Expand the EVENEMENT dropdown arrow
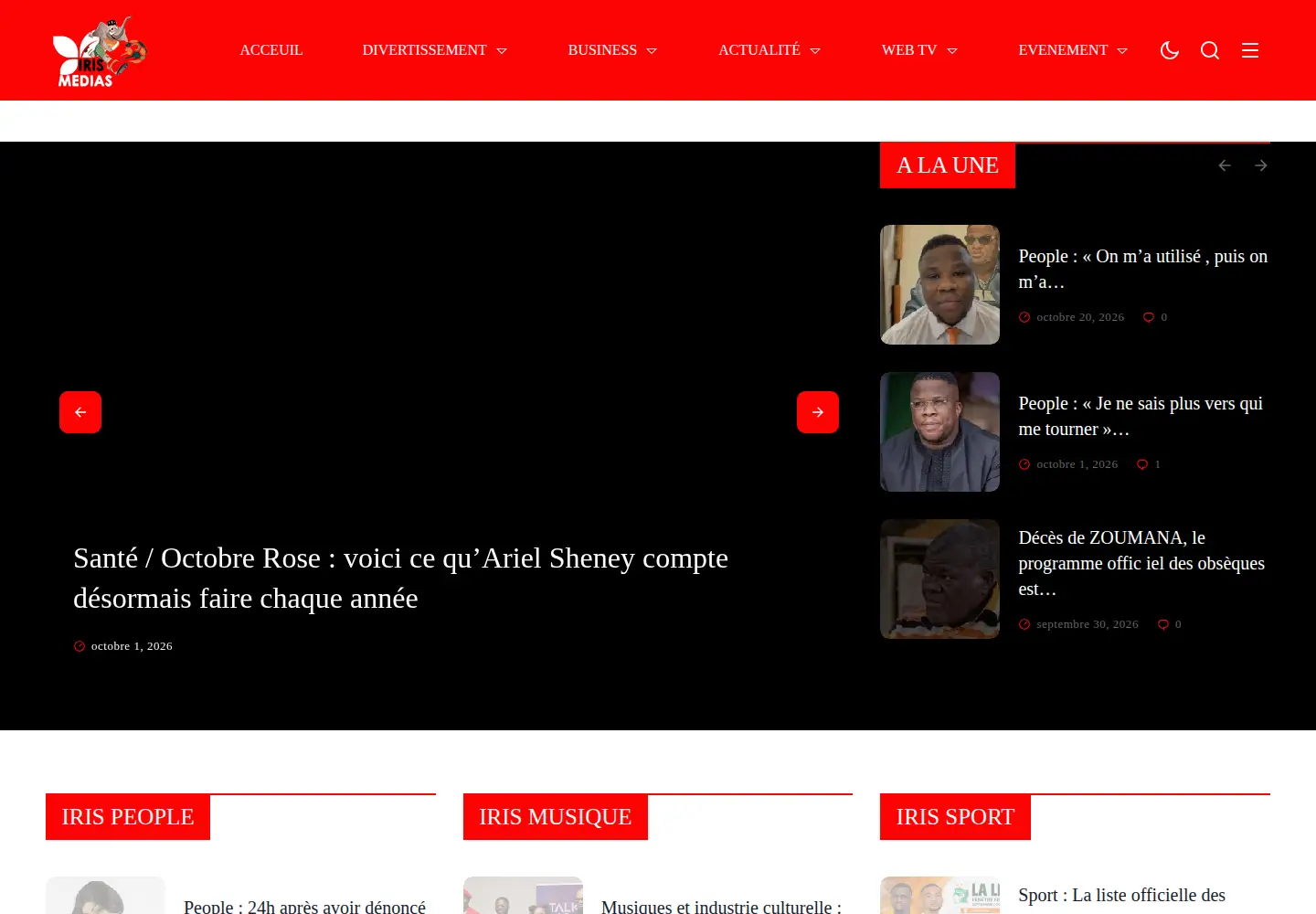 [1122, 51]
